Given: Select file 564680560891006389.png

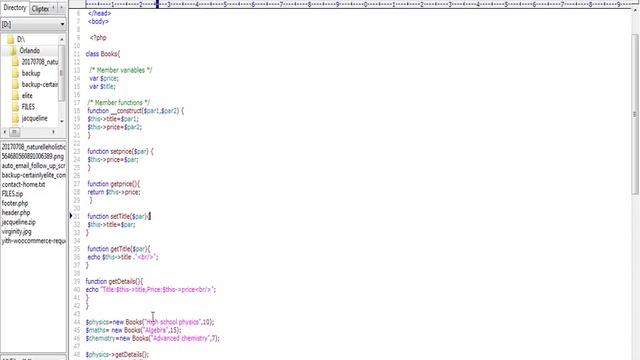Looking at the screenshot, I should point(33,156).
